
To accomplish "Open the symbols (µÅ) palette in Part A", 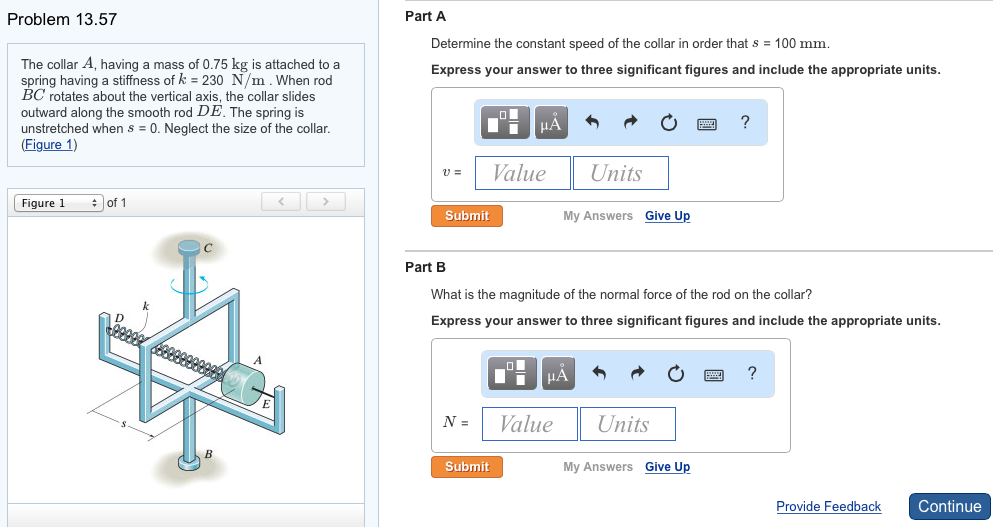I will pyautogui.click(x=552, y=123).
